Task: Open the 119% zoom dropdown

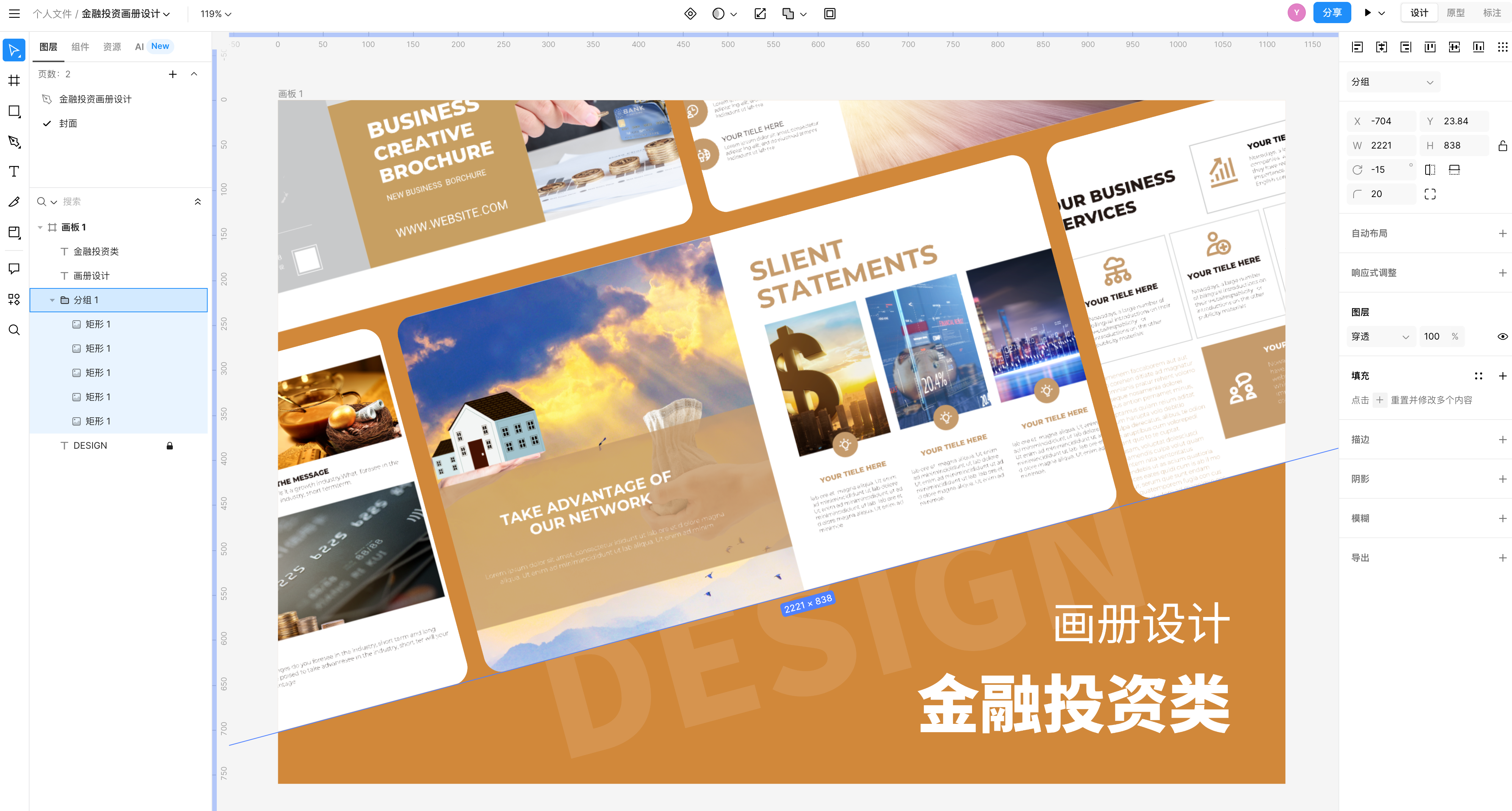Action: click(x=215, y=14)
